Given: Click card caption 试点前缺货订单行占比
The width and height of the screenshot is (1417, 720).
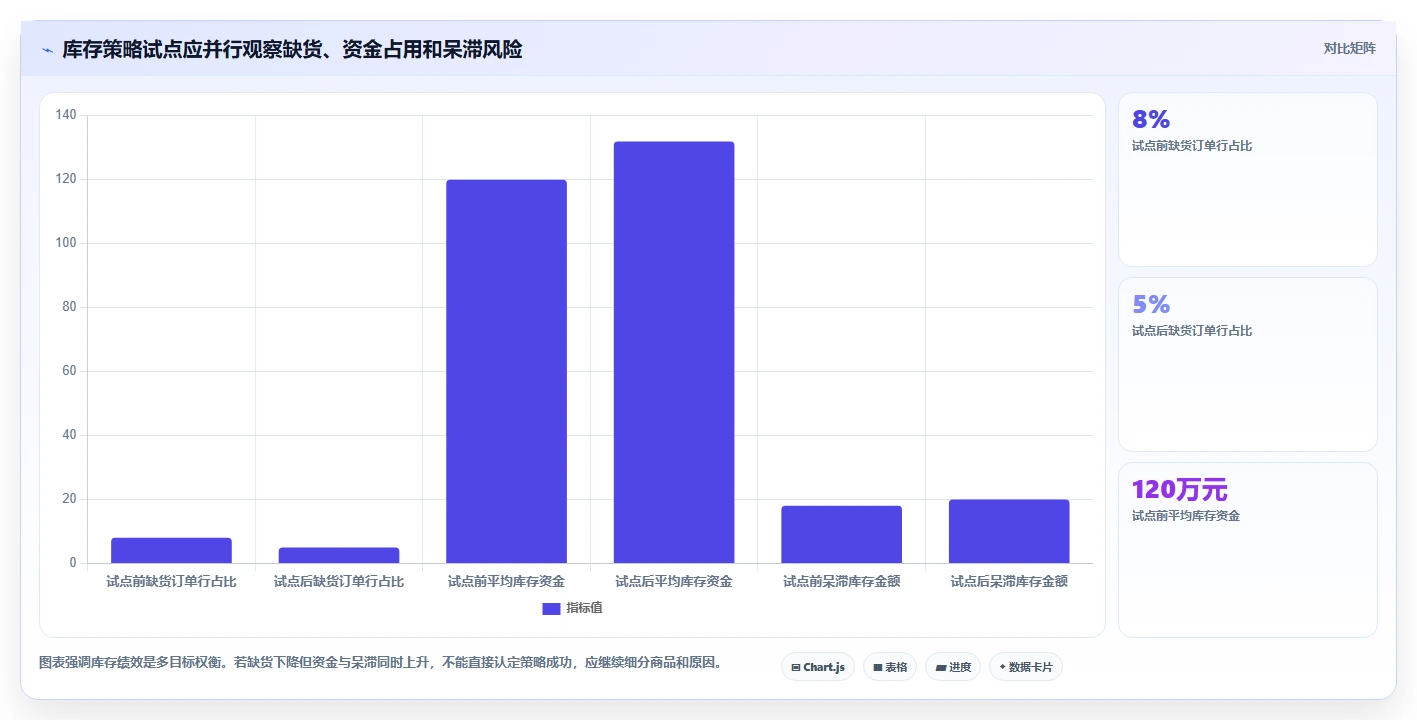Looking at the screenshot, I should pyautogui.click(x=1191, y=146).
